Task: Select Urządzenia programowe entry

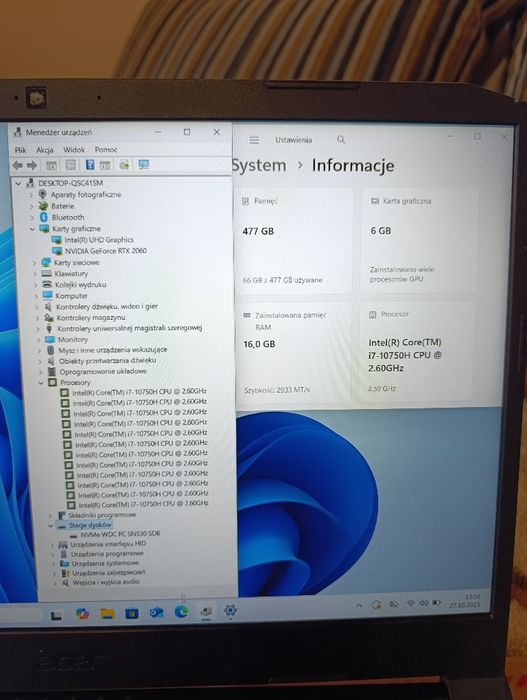Action: coord(107,554)
